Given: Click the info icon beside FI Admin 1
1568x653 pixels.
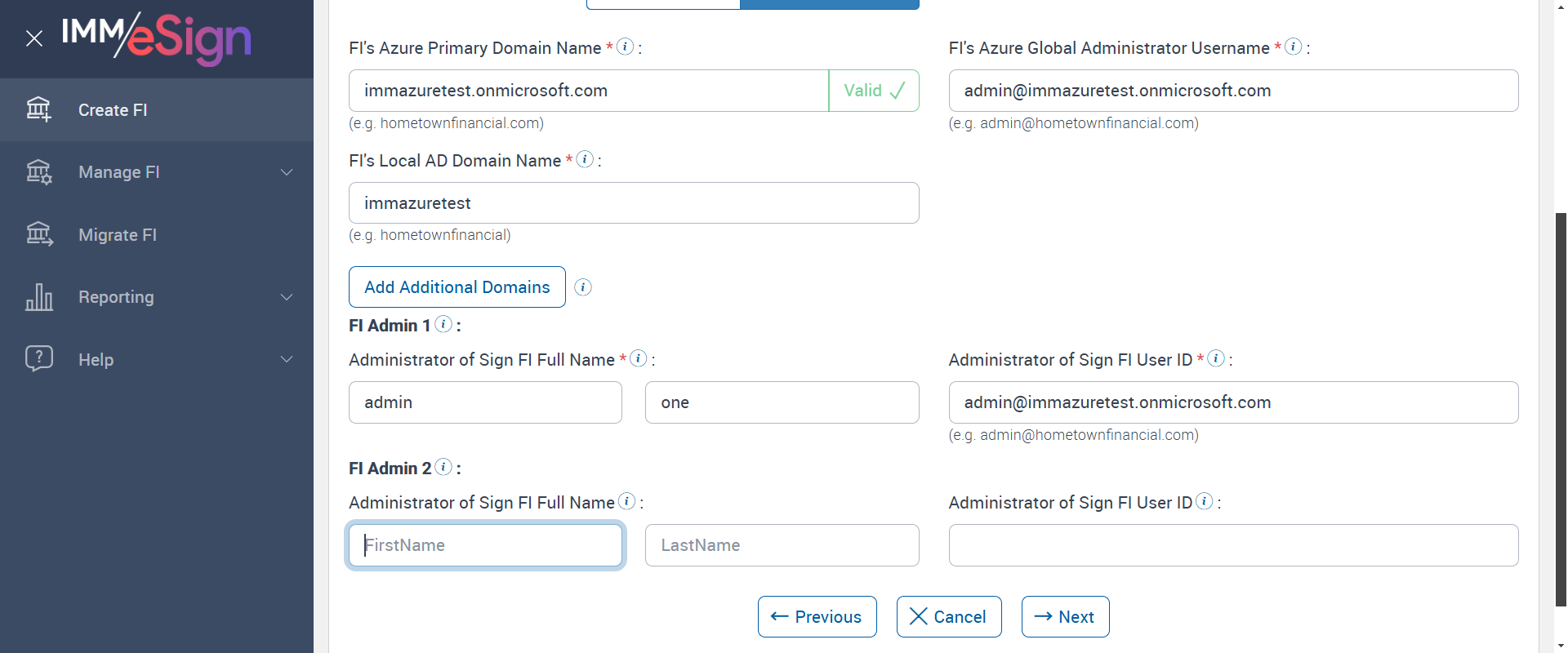Looking at the screenshot, I should (x=443, y=324).
